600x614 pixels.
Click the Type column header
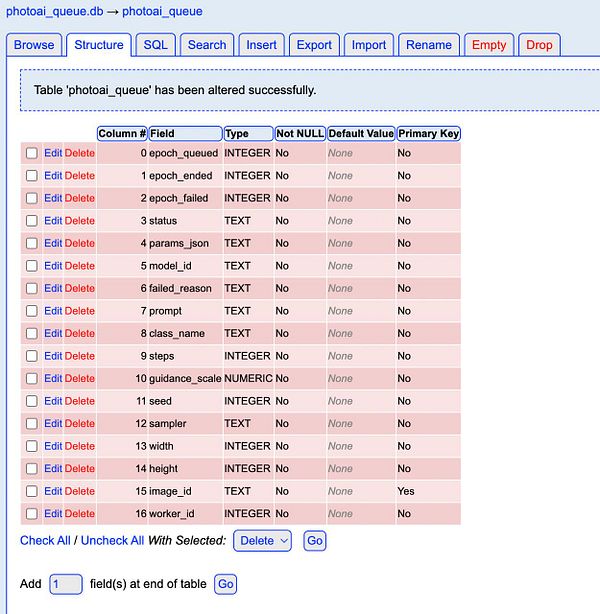(x=248, y=134)
